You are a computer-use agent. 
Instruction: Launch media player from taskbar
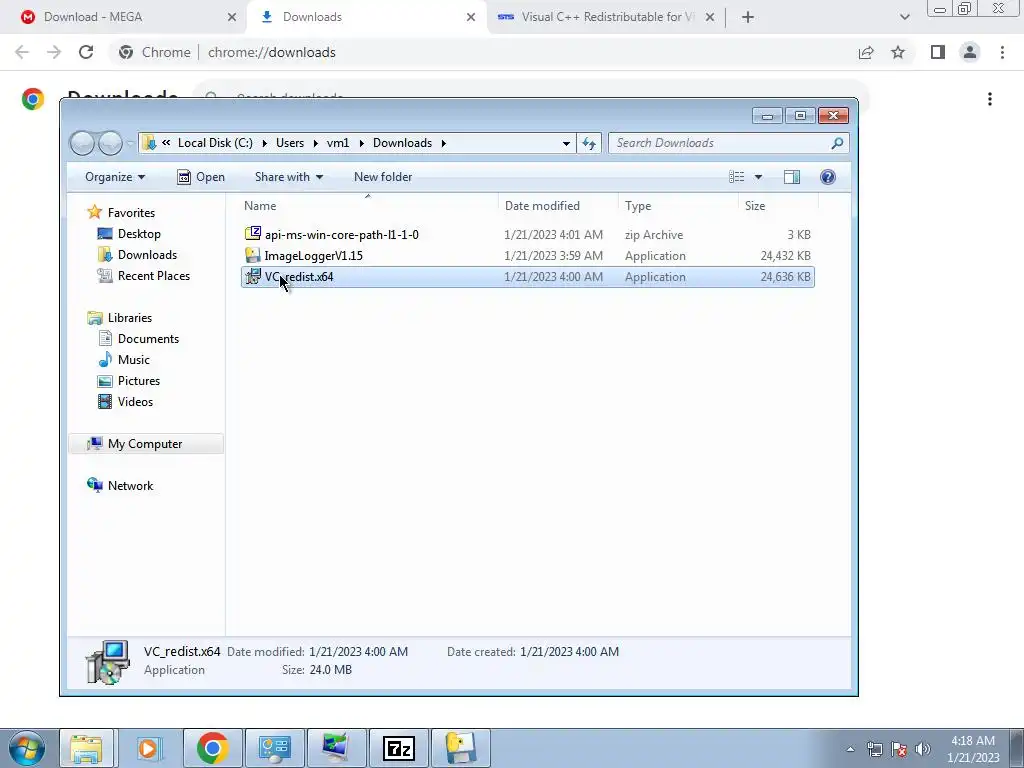point(148,748)
